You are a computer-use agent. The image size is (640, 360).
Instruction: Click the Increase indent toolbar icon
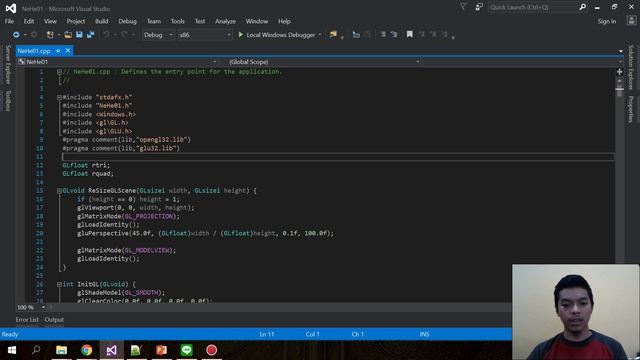click(x=394, y=35)
